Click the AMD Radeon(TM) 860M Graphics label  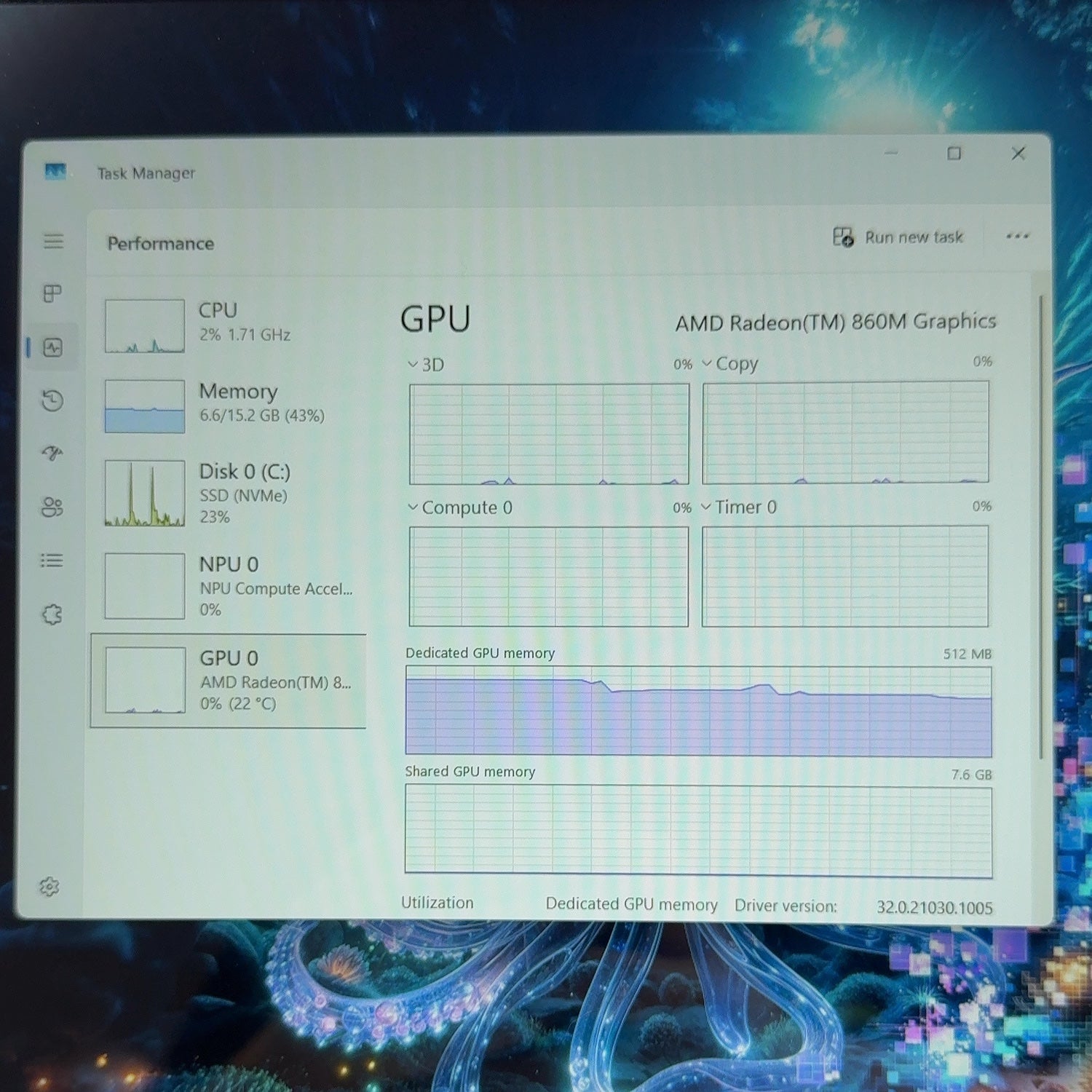(836, 322)
